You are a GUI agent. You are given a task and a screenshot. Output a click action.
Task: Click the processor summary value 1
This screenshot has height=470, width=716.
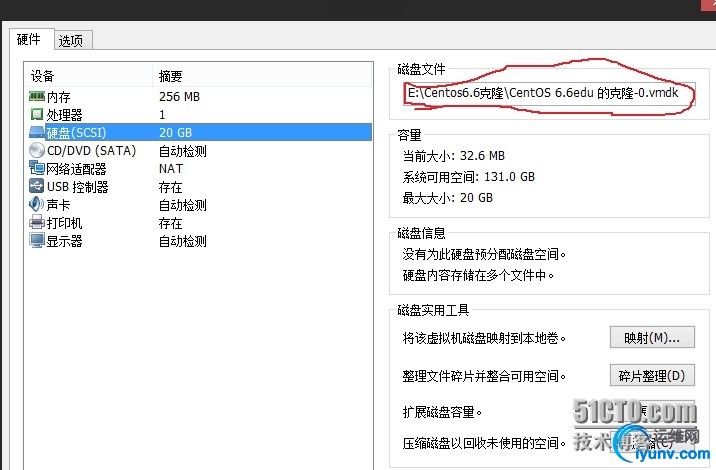(x=162, y=115)
